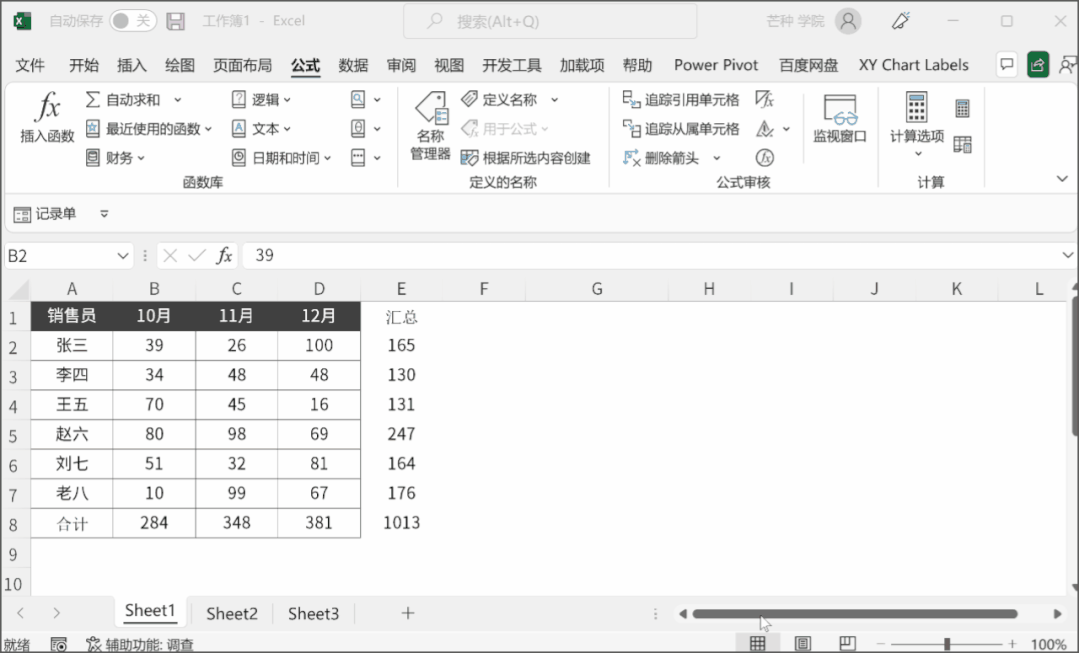Switch to the Sheet2 worksheet tab
This screenshot has width=1079, height=653.
click(232, 614)
